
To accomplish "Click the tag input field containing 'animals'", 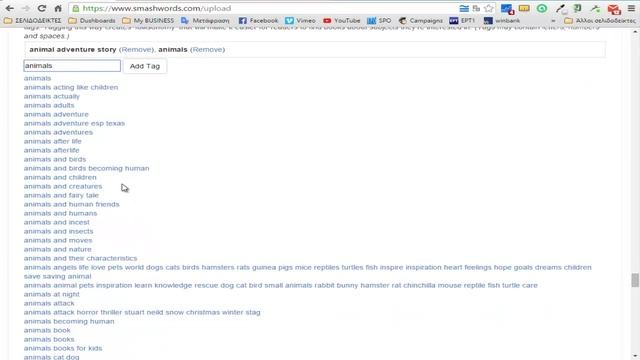I will click(x=72, y=66).
